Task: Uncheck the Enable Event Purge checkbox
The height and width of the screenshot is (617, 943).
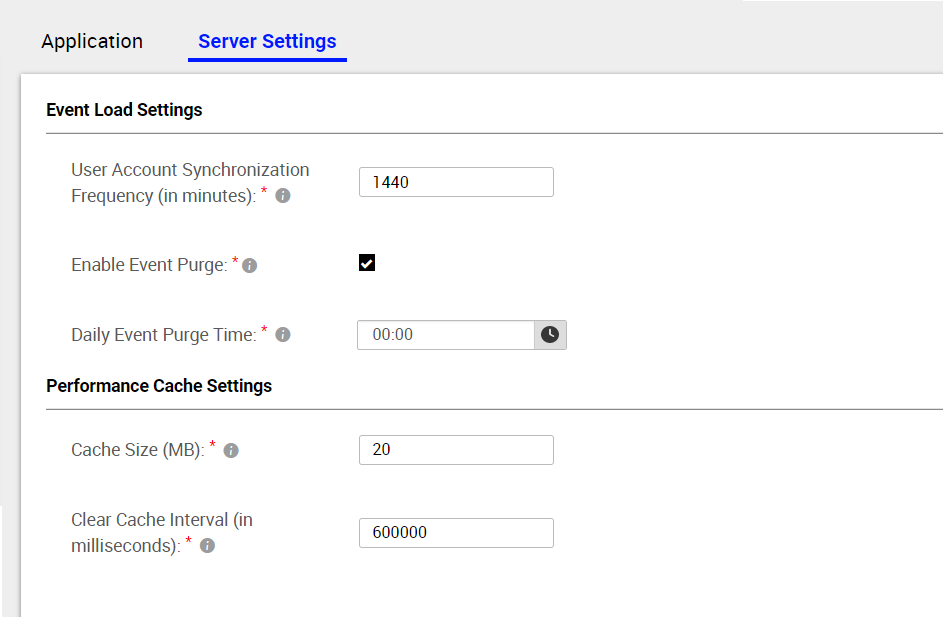Action: coord(367,263)
